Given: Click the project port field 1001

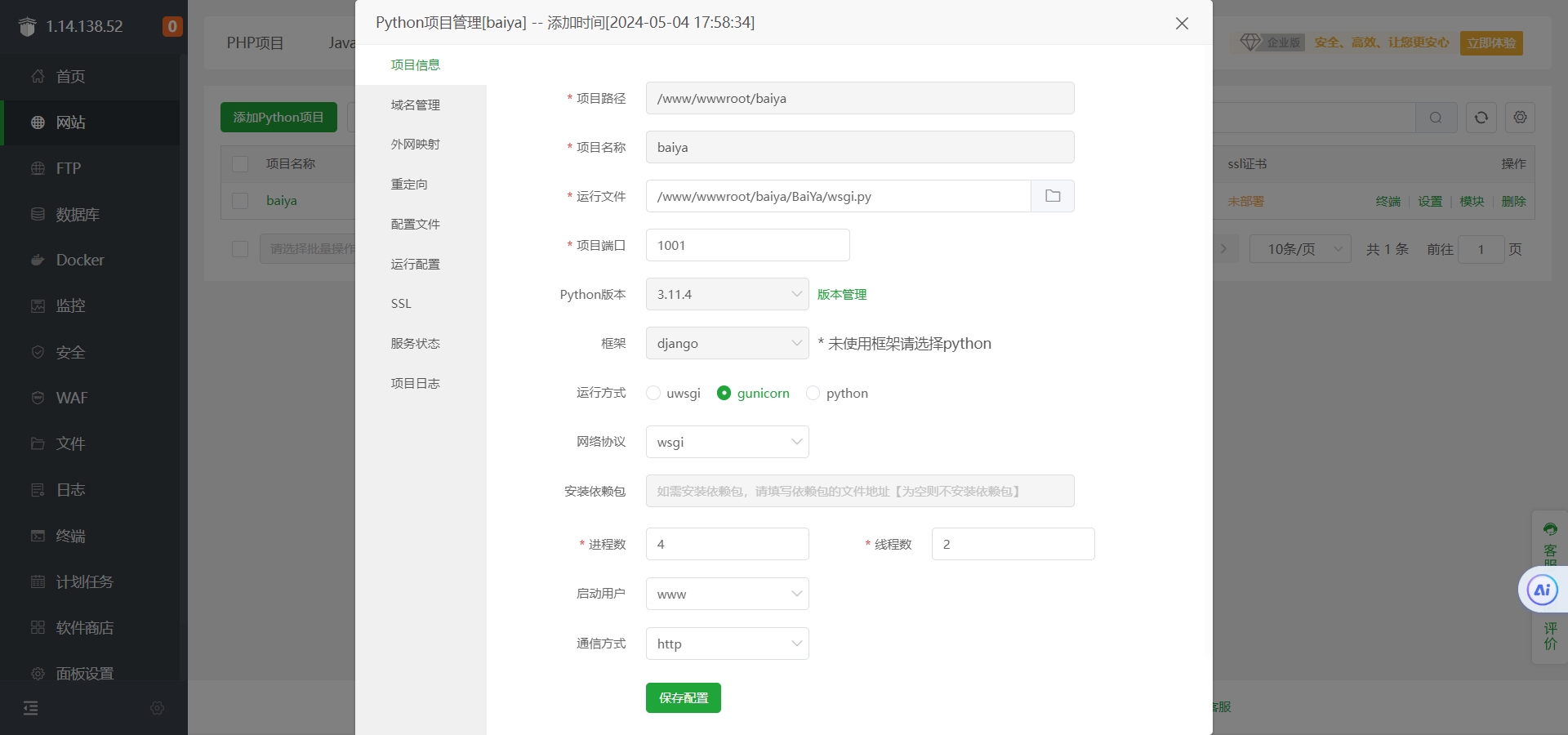Looking at the screenshot, I should tap(747, 245).
